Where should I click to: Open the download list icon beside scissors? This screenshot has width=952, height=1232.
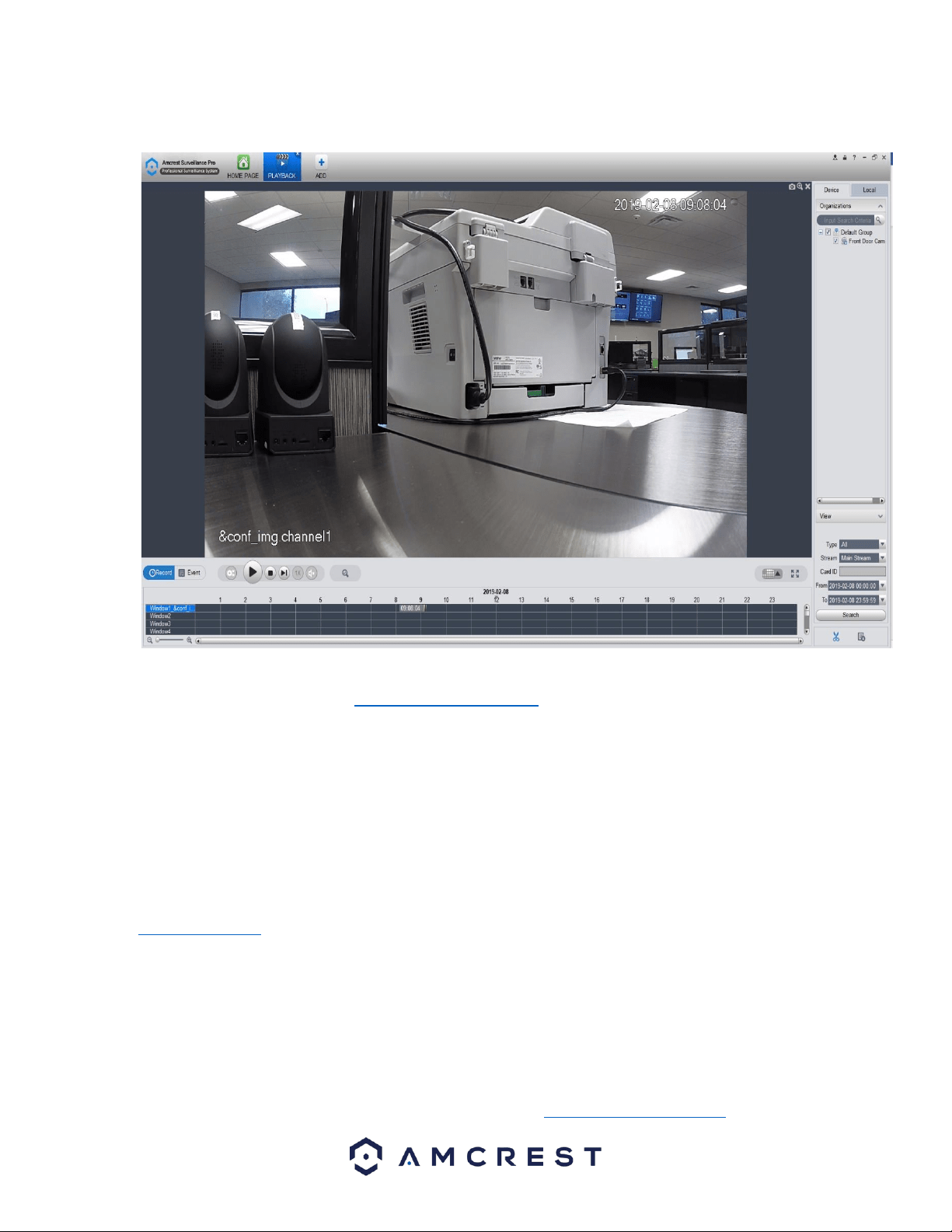pyautogui.click(x=861, y=637)
